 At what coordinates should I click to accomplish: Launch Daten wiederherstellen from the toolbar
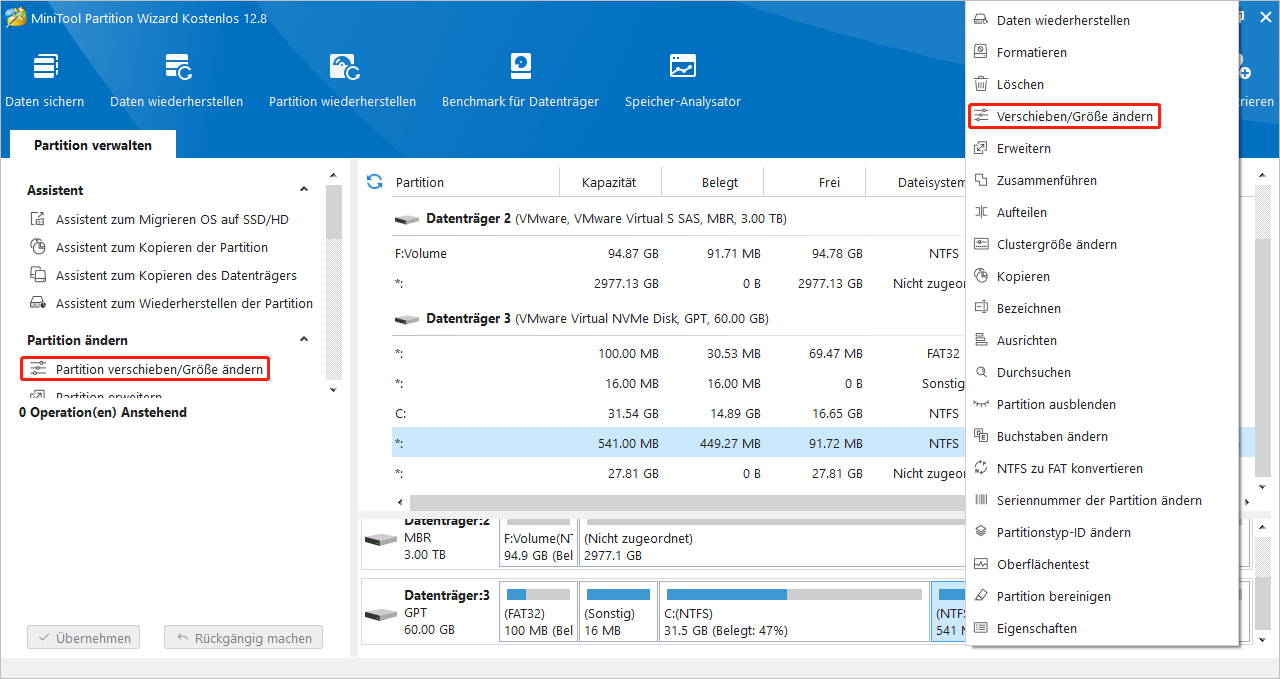click(177, 80)
